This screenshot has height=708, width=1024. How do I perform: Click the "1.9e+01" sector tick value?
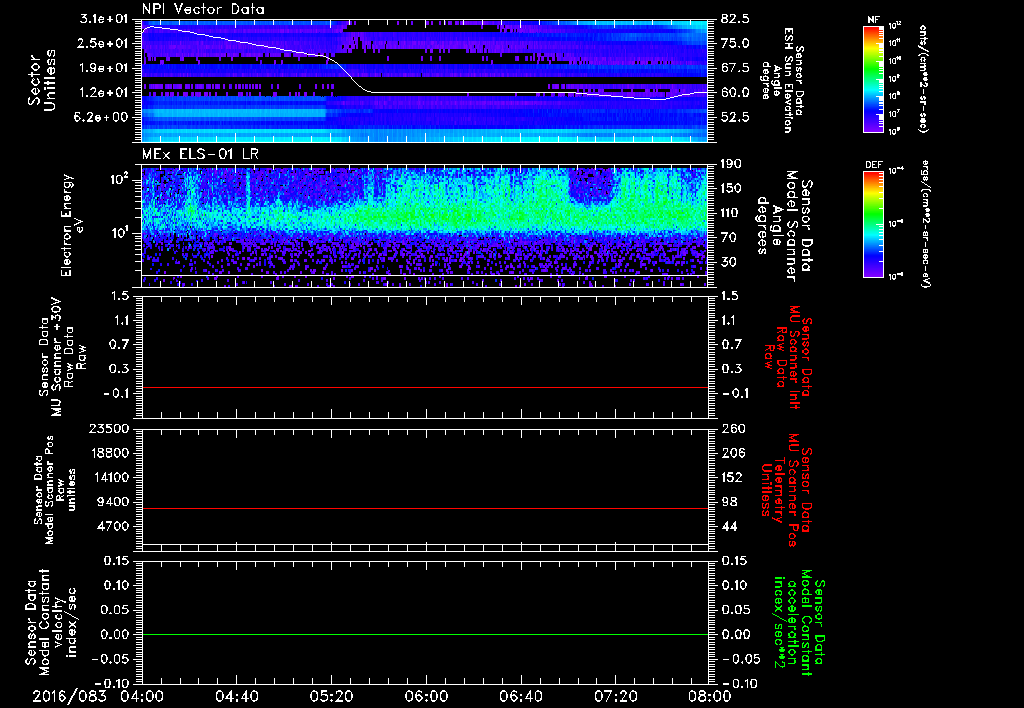[104, 68]
